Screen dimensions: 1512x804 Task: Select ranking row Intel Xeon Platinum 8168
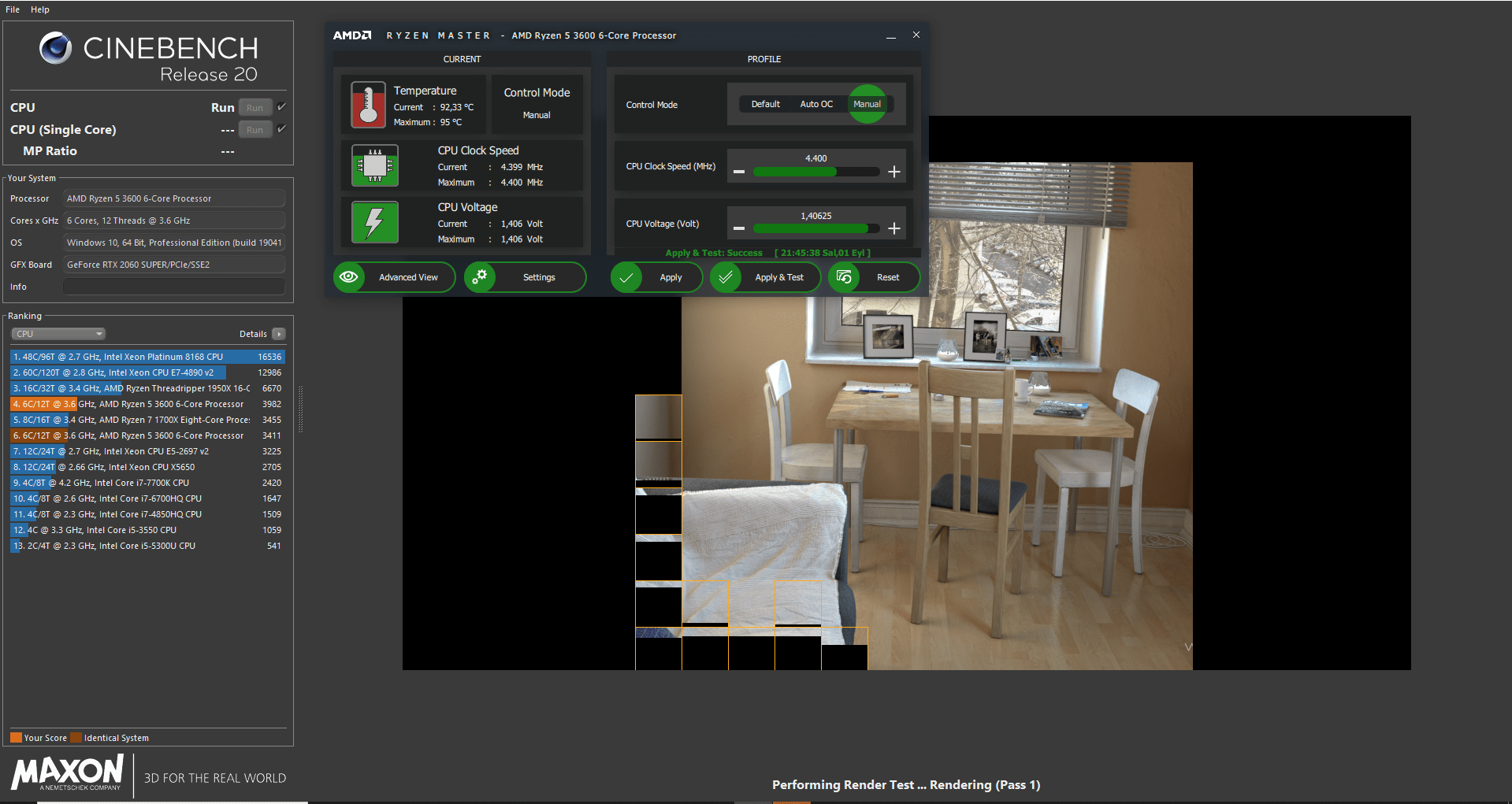point(147,357)
